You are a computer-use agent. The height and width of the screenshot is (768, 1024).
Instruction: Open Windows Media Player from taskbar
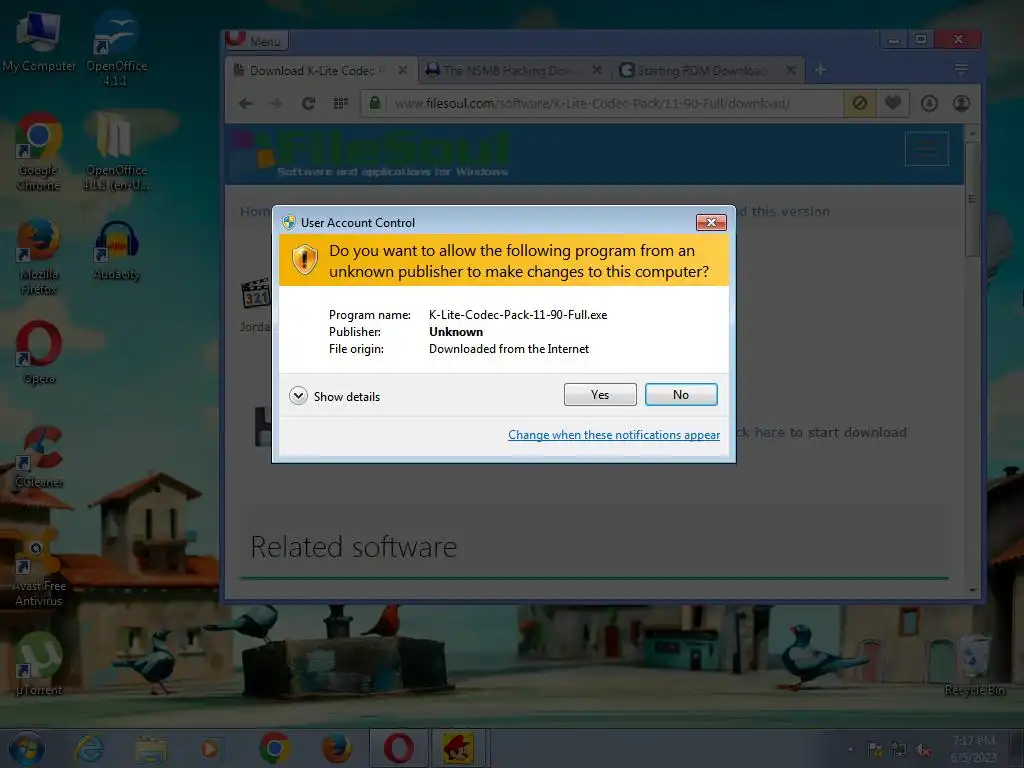[x=210, y=748]
